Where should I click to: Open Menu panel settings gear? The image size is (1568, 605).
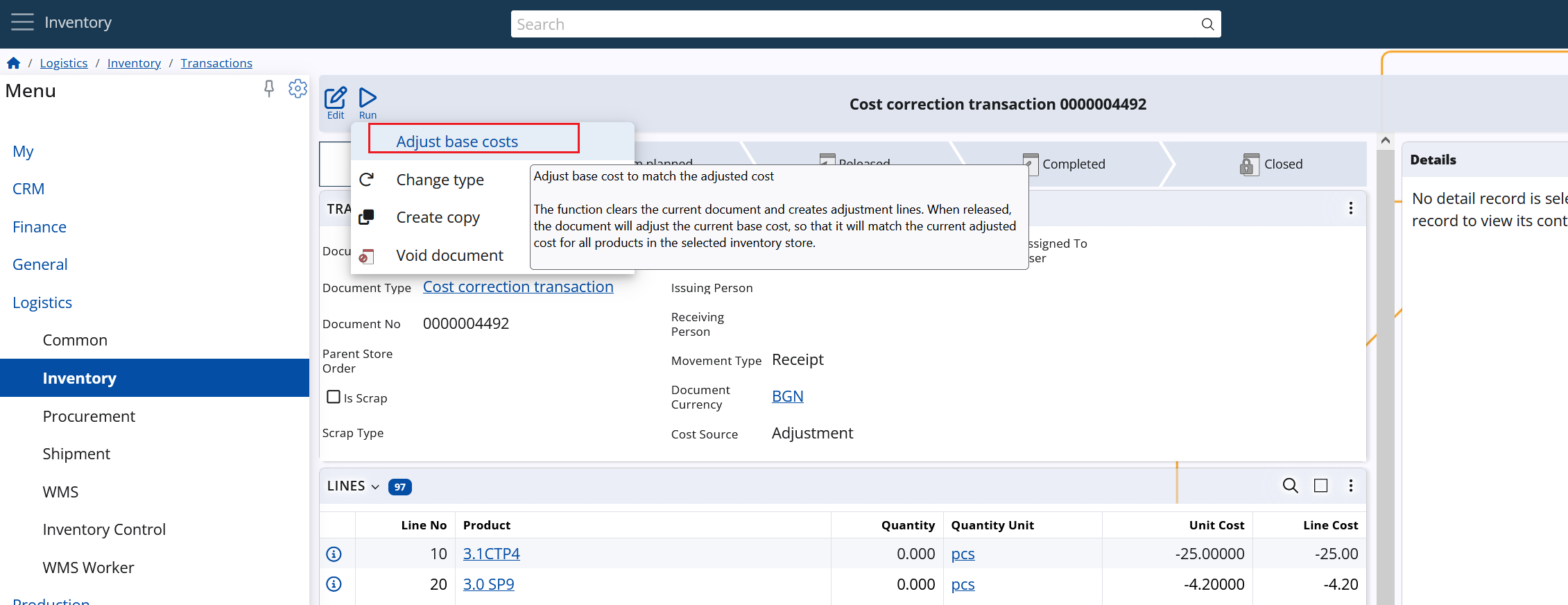click(298, 89)
